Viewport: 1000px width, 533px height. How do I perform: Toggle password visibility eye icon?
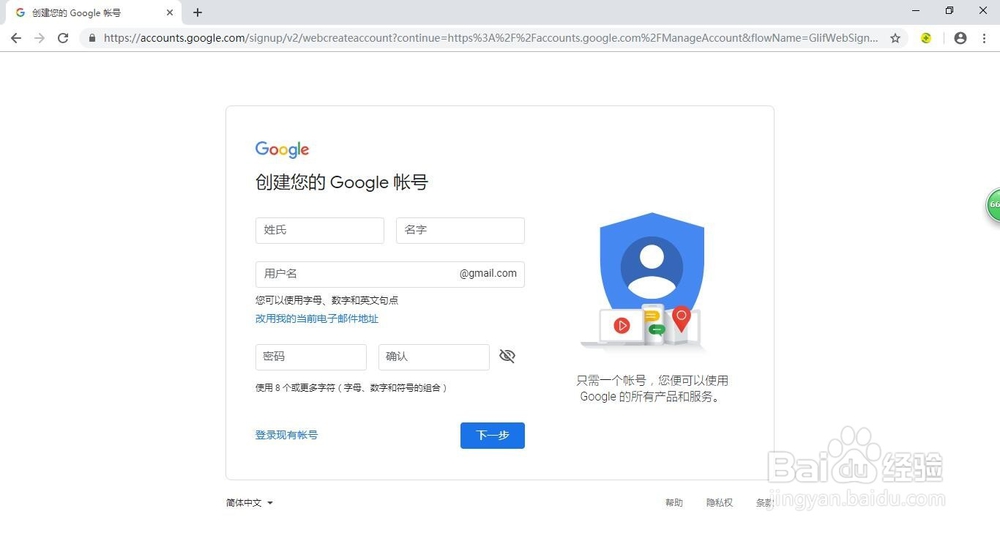[x=507, y=356]
